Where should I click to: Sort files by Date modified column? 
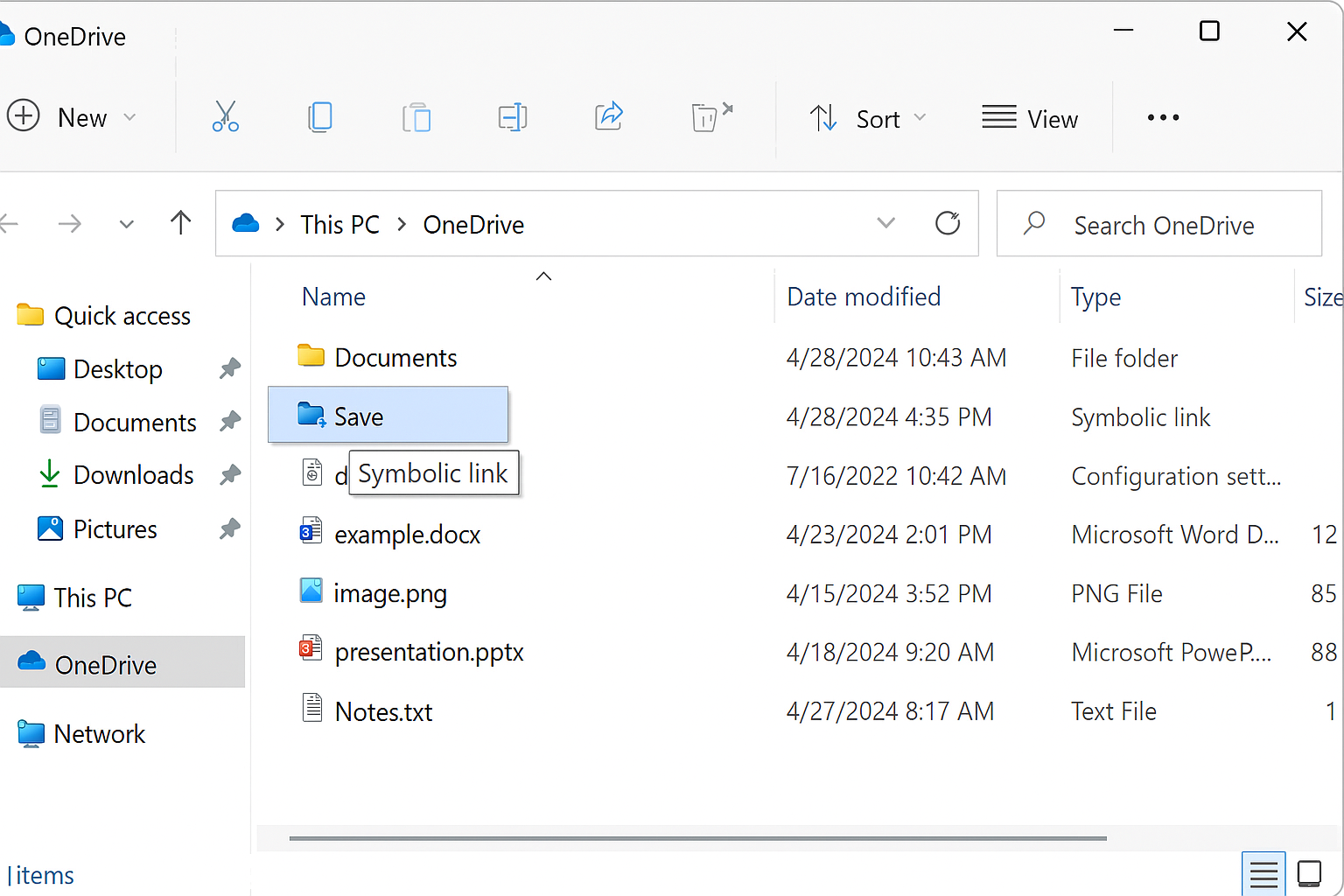(x=863, y=297)
